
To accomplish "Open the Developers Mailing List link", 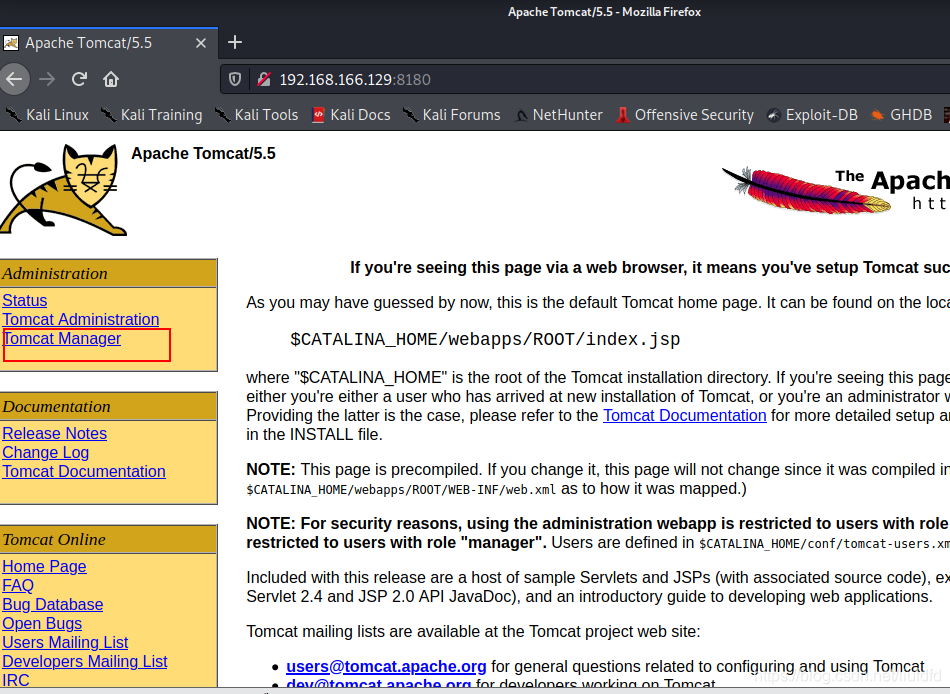I will click(x=85, y=661).
